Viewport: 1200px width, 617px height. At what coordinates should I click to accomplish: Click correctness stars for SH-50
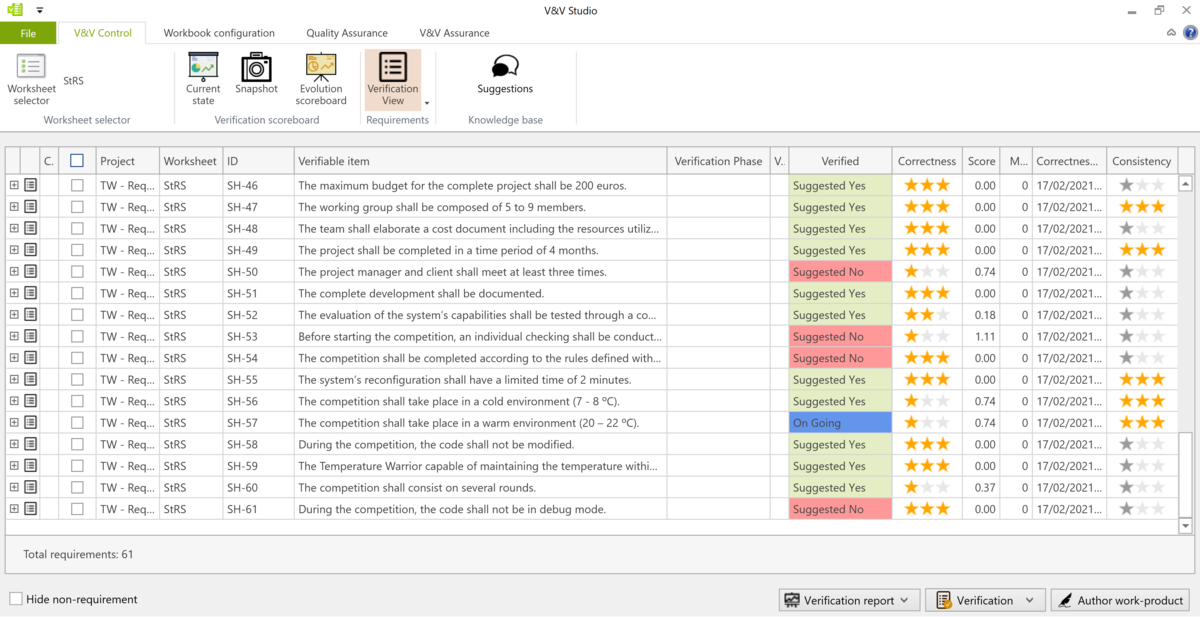(x=927, y=271)
